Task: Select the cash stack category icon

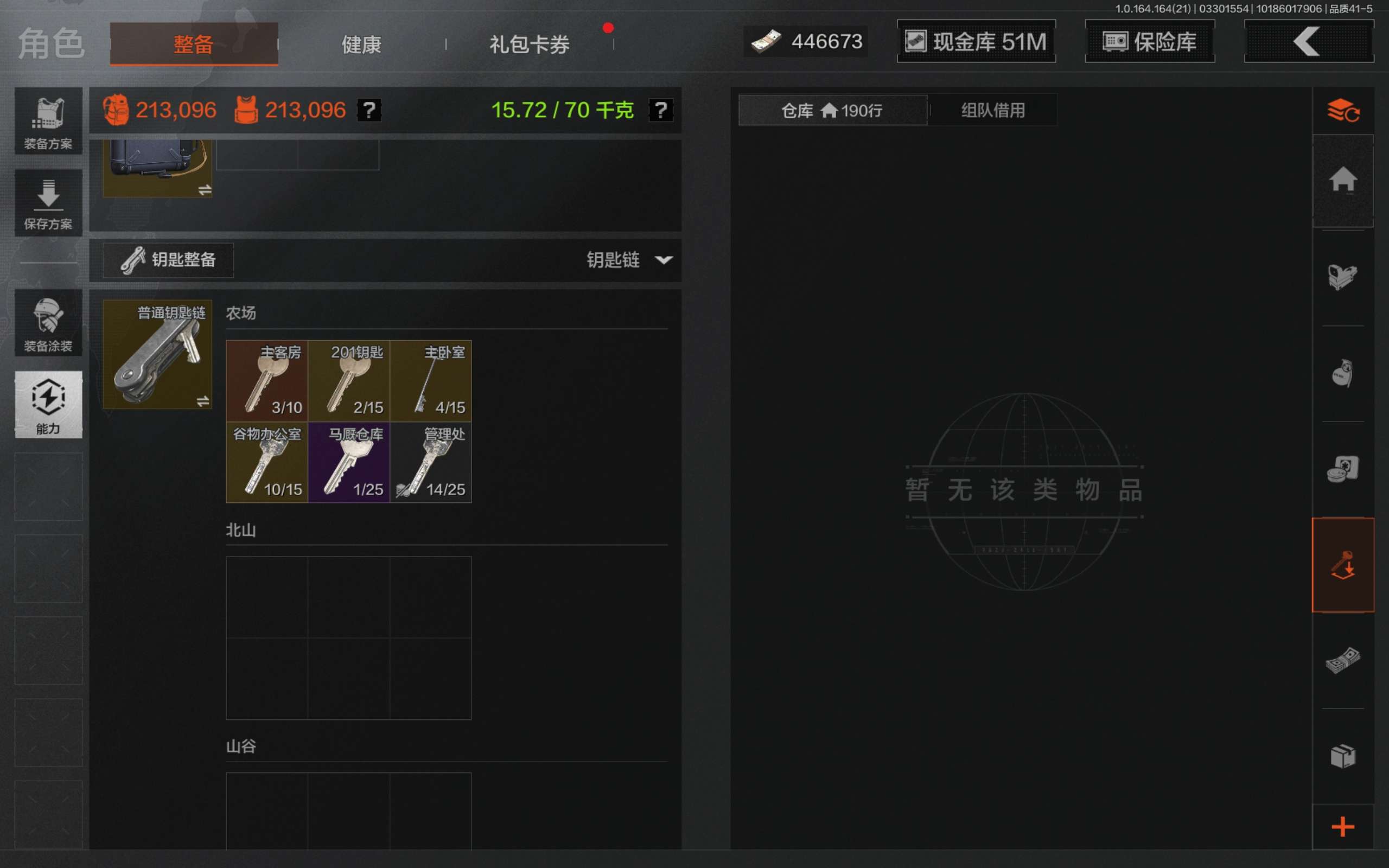Action: (1342, 660)
